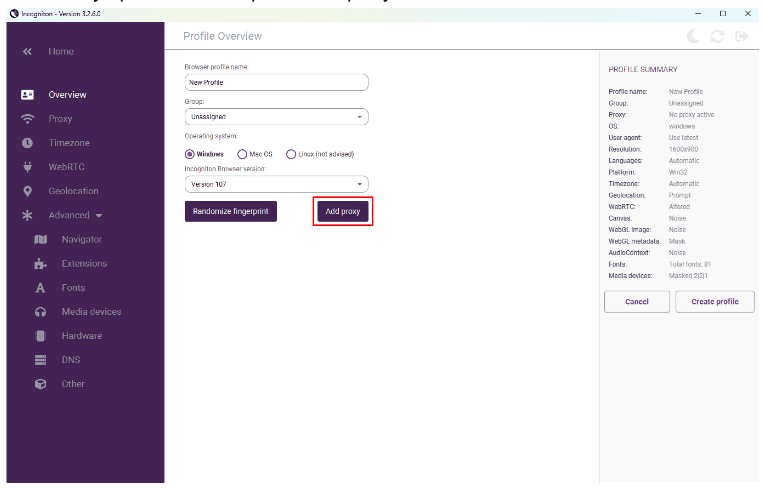The image size is (764, 488).
Task: Collapse the sidebar with double-chevron icon
Action: point(27,51)
